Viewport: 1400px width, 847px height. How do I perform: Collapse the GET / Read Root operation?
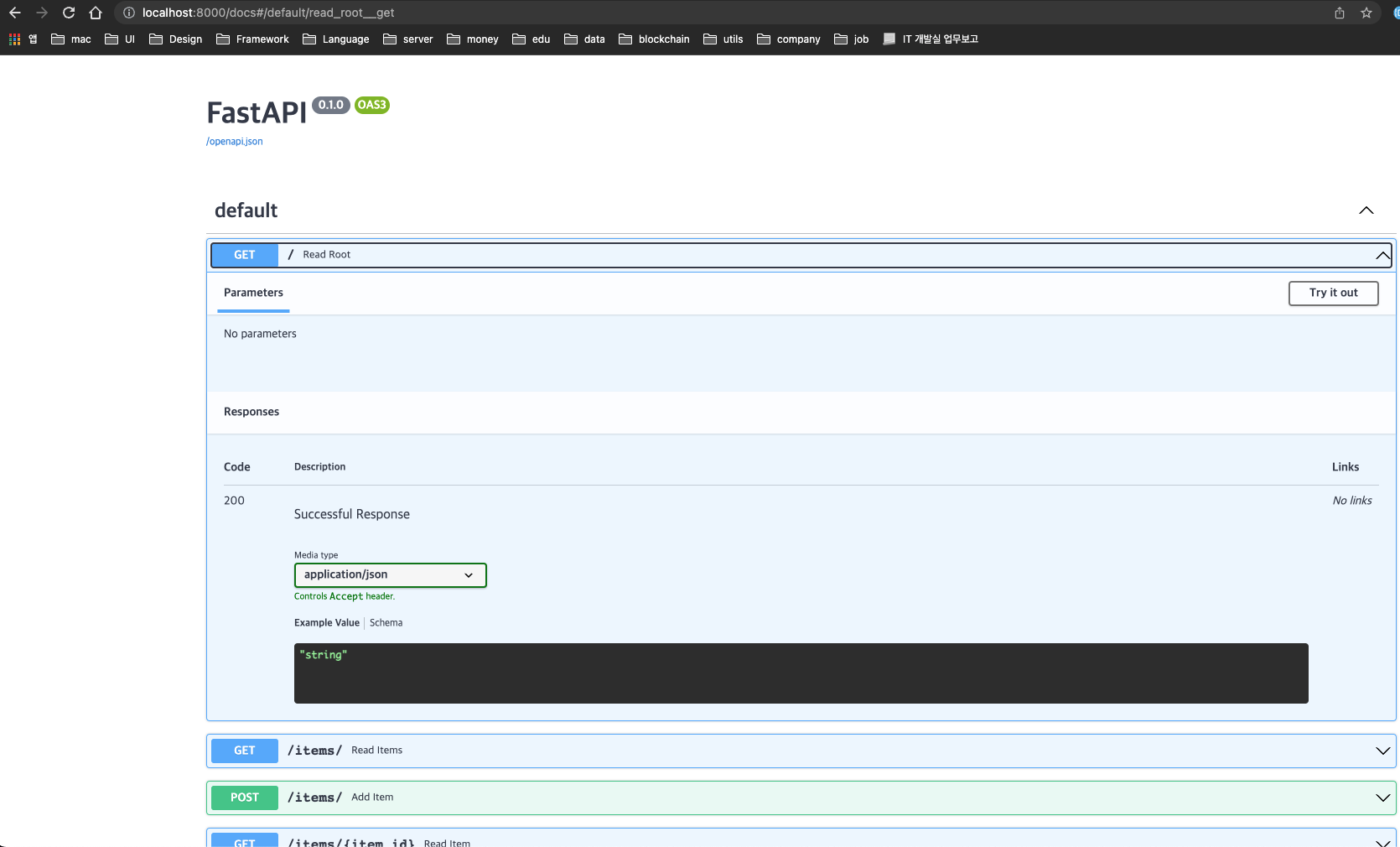click(x=1382, y=255)
